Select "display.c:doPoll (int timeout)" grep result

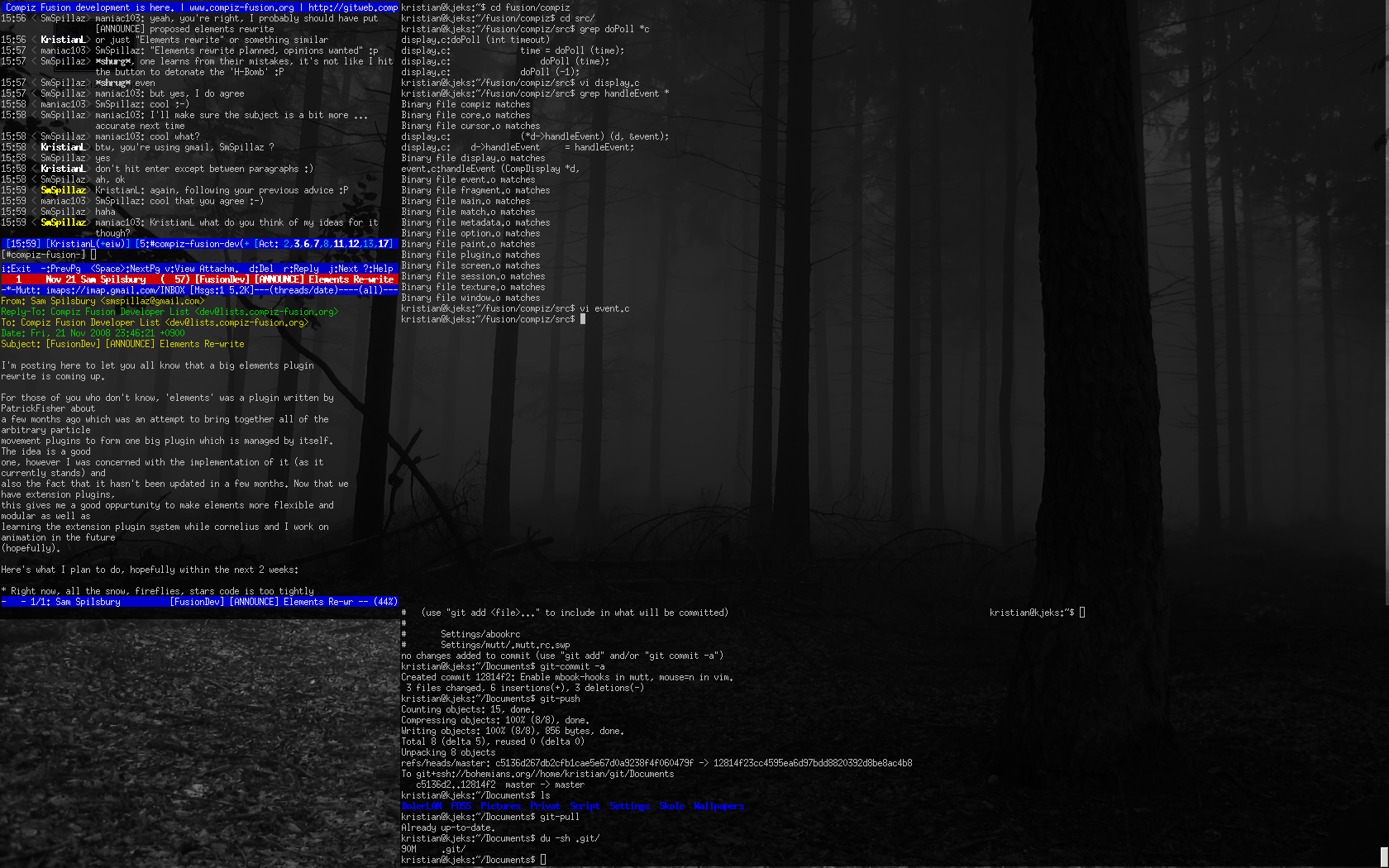pos(475,40)
